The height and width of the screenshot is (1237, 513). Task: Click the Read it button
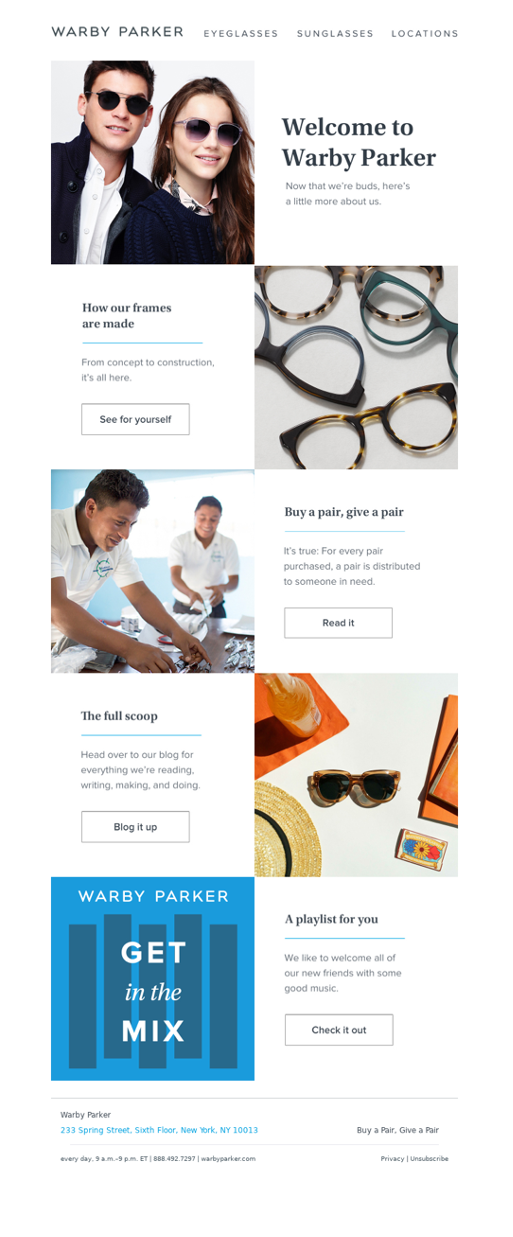pos(338,622)
